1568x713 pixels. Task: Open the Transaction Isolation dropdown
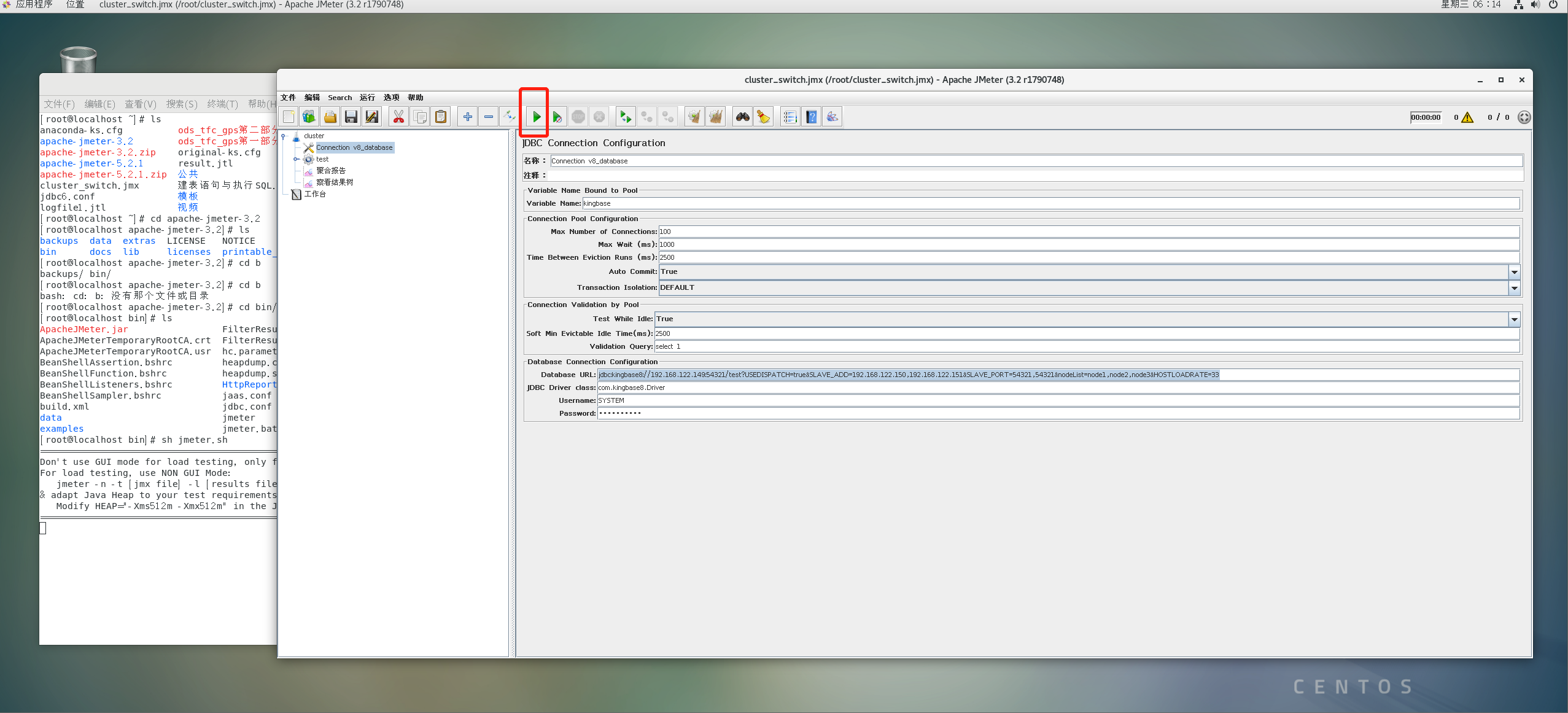[1514, 288]
